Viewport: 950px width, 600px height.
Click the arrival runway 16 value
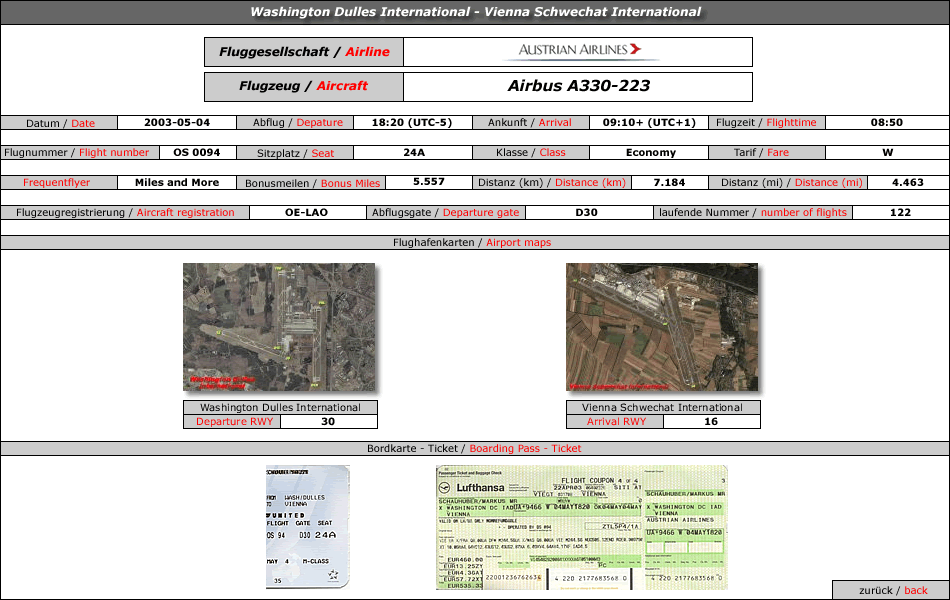coord(711,422)
